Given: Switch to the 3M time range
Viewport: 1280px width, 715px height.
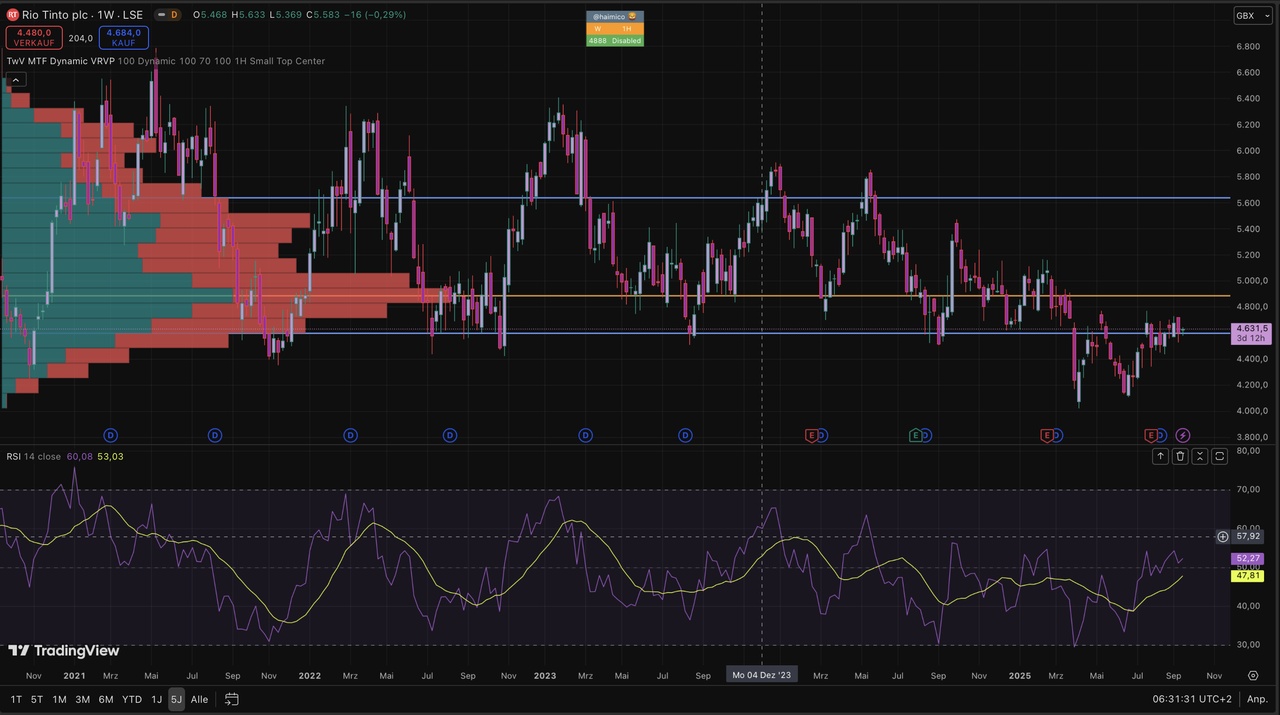Looking at the screenshot, I should tap(83, 699).
